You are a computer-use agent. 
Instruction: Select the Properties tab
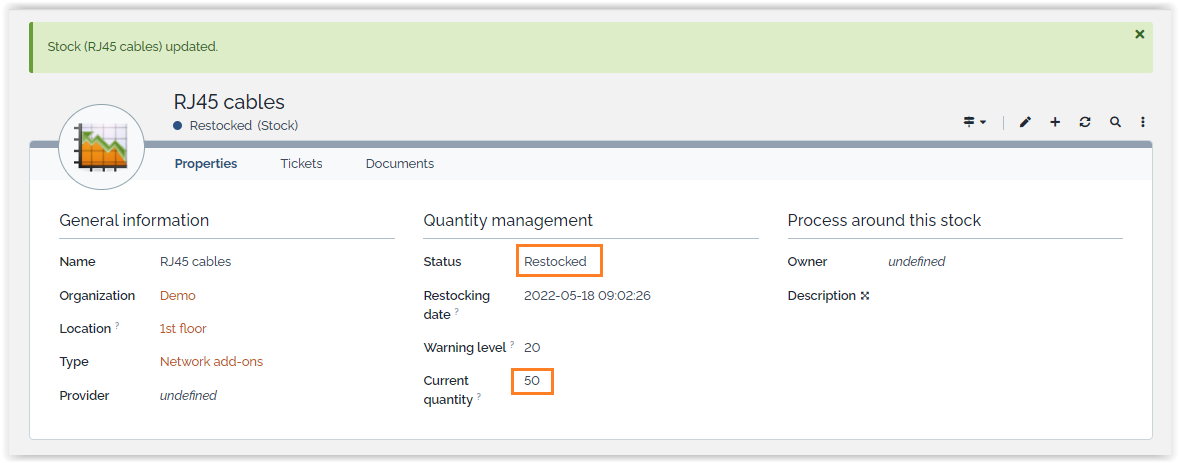point(206,163)
